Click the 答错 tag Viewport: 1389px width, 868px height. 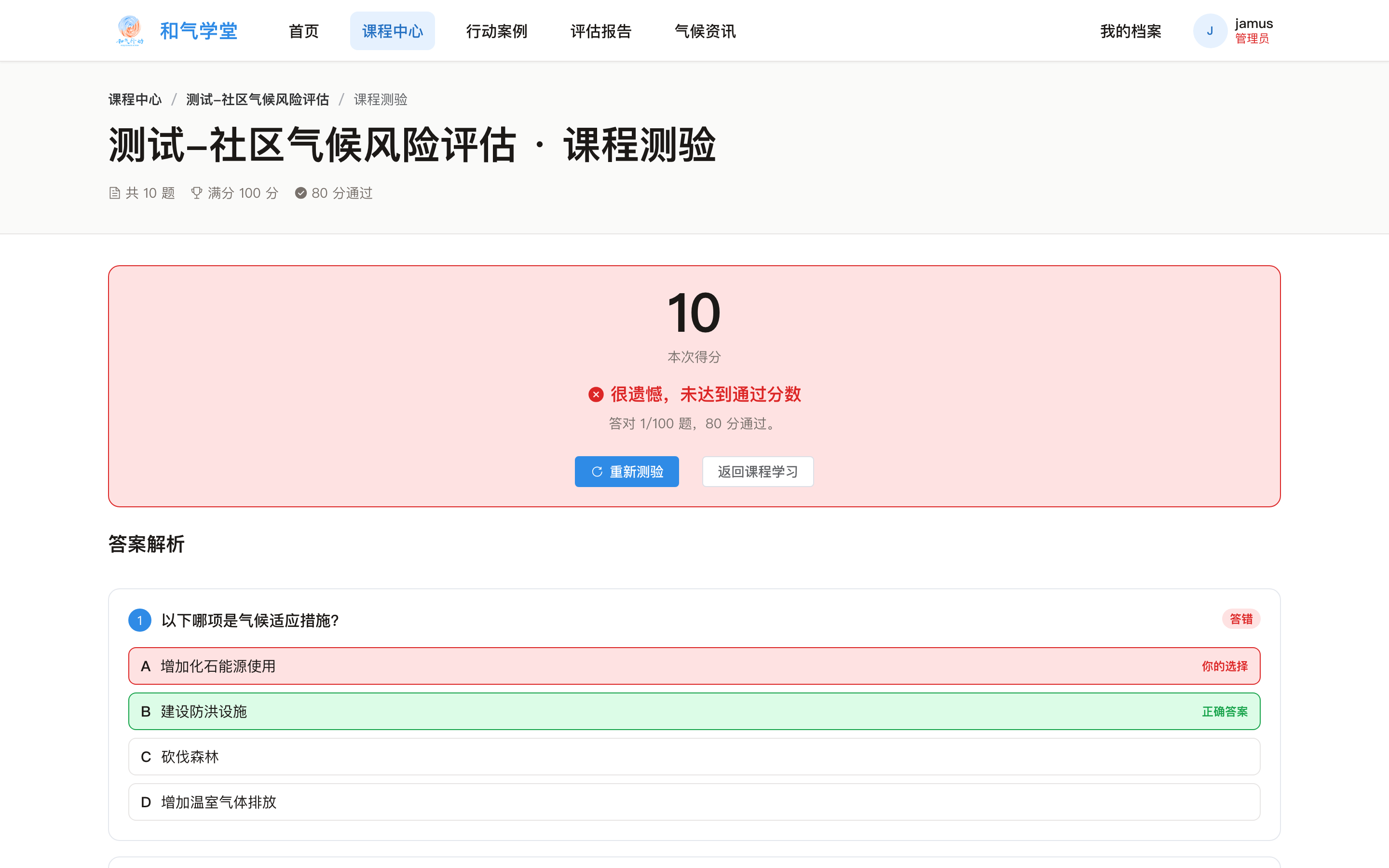pos(1241,619)
